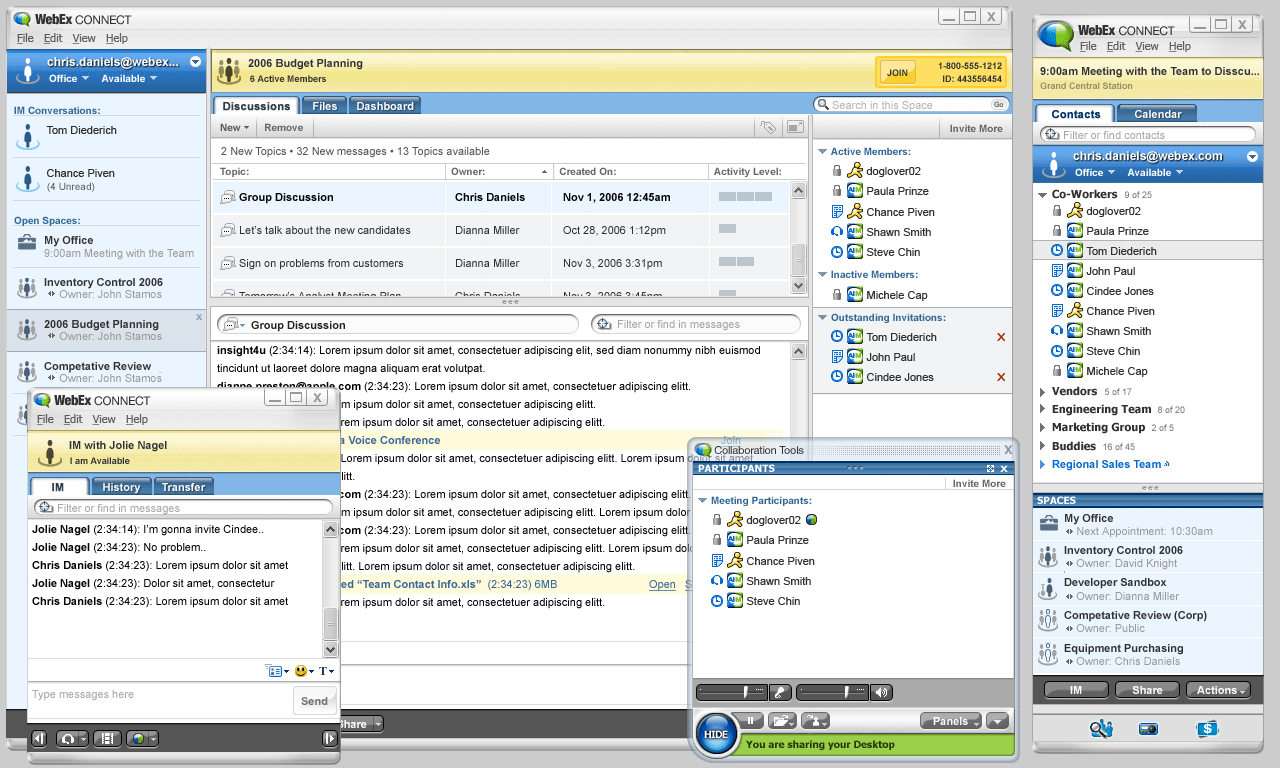Click the yellow JOIN button

(x=897, y=72)
